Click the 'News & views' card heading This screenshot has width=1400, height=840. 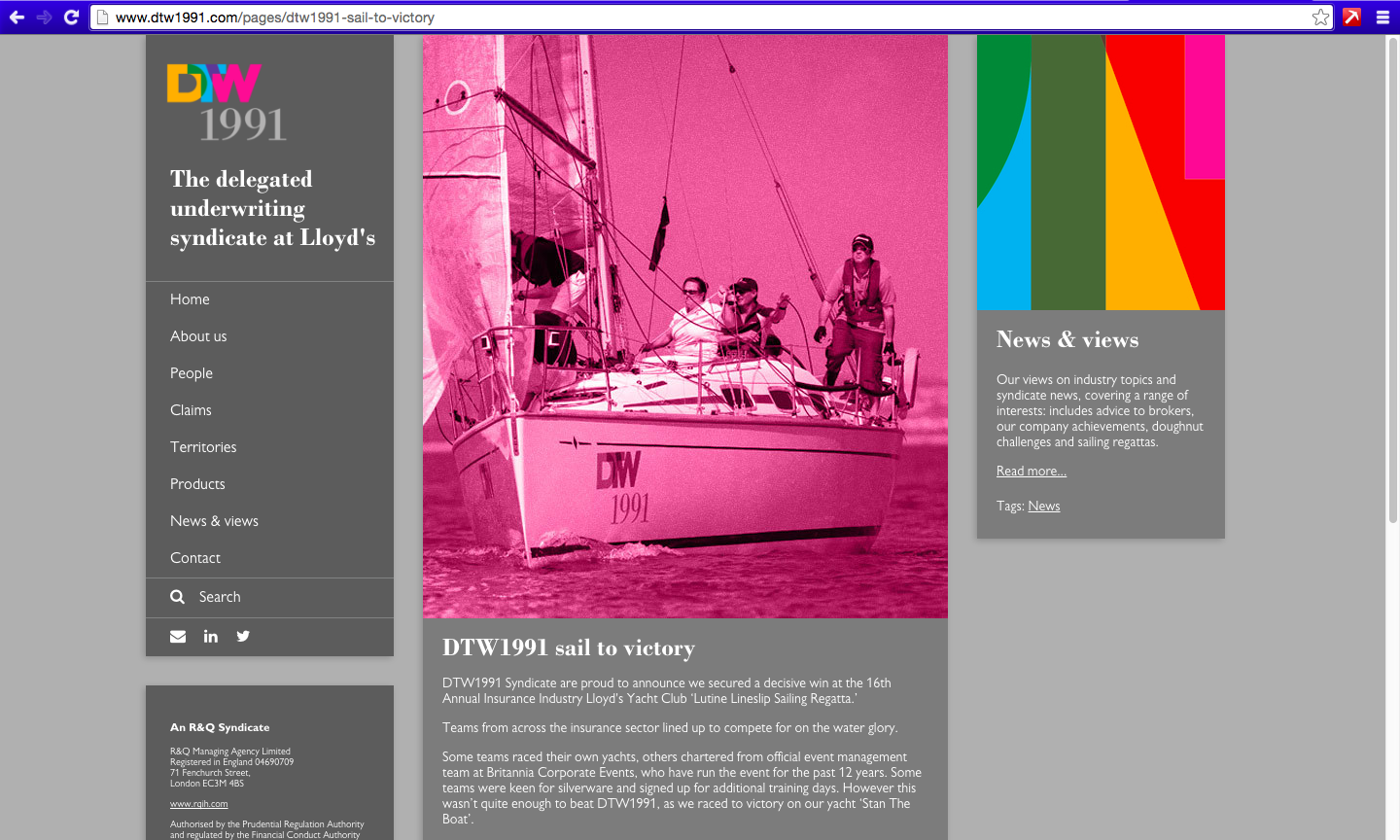tap(1067, 340)
